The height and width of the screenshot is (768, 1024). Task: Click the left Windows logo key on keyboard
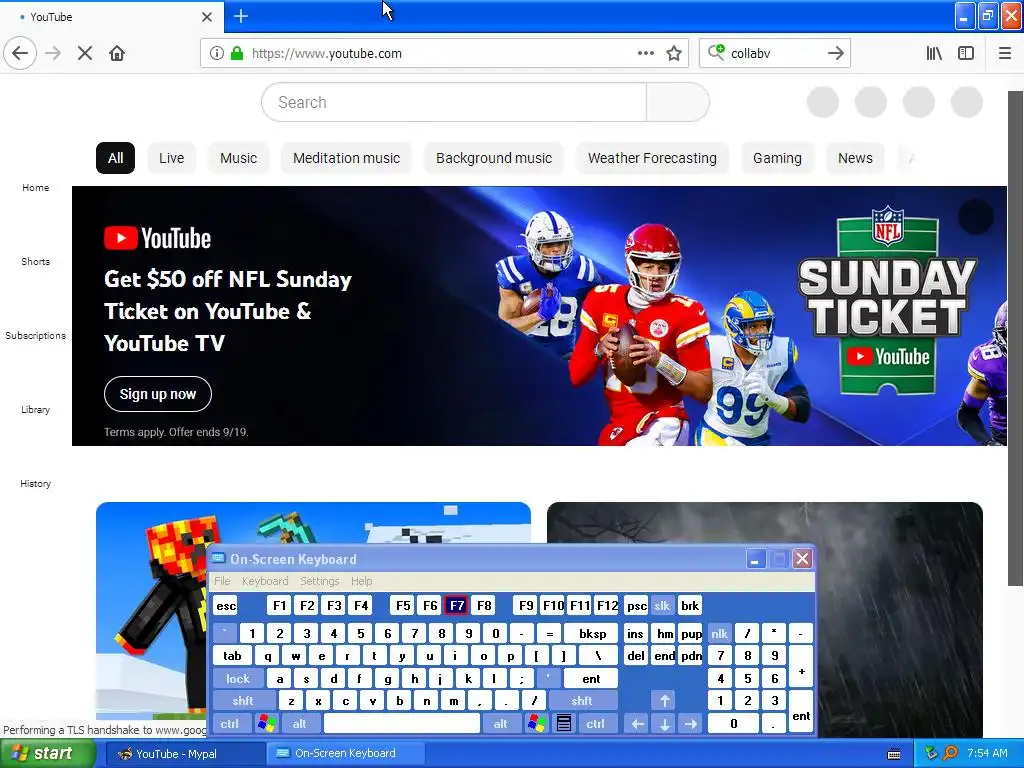tap(266, 724)
